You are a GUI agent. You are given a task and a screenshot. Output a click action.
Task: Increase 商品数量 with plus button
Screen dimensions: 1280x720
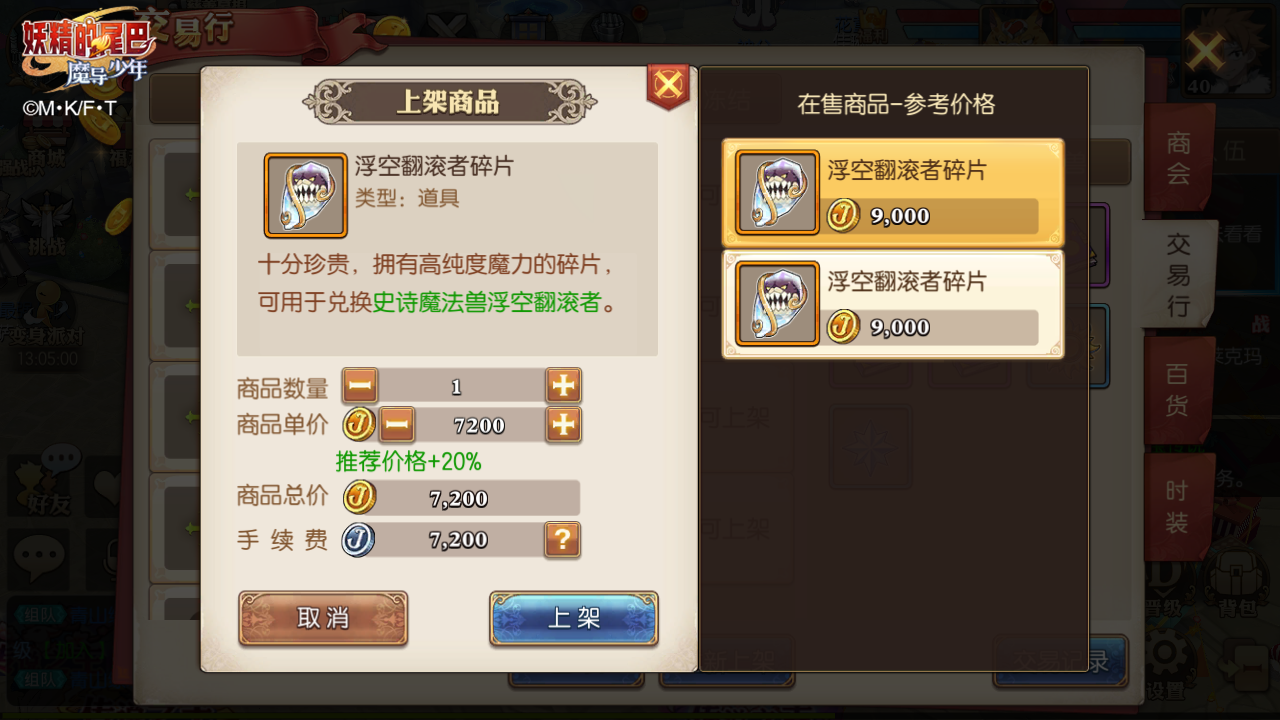pos(564,386)
